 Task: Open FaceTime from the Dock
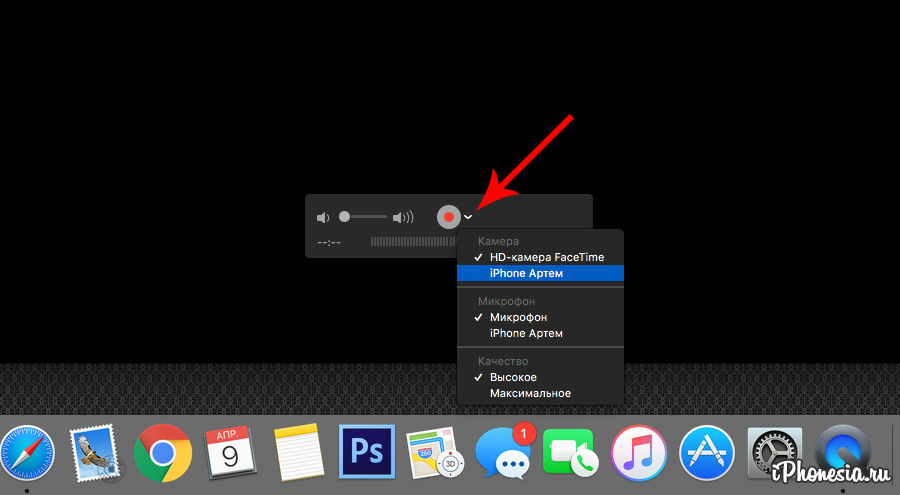(x=570, y=453)
